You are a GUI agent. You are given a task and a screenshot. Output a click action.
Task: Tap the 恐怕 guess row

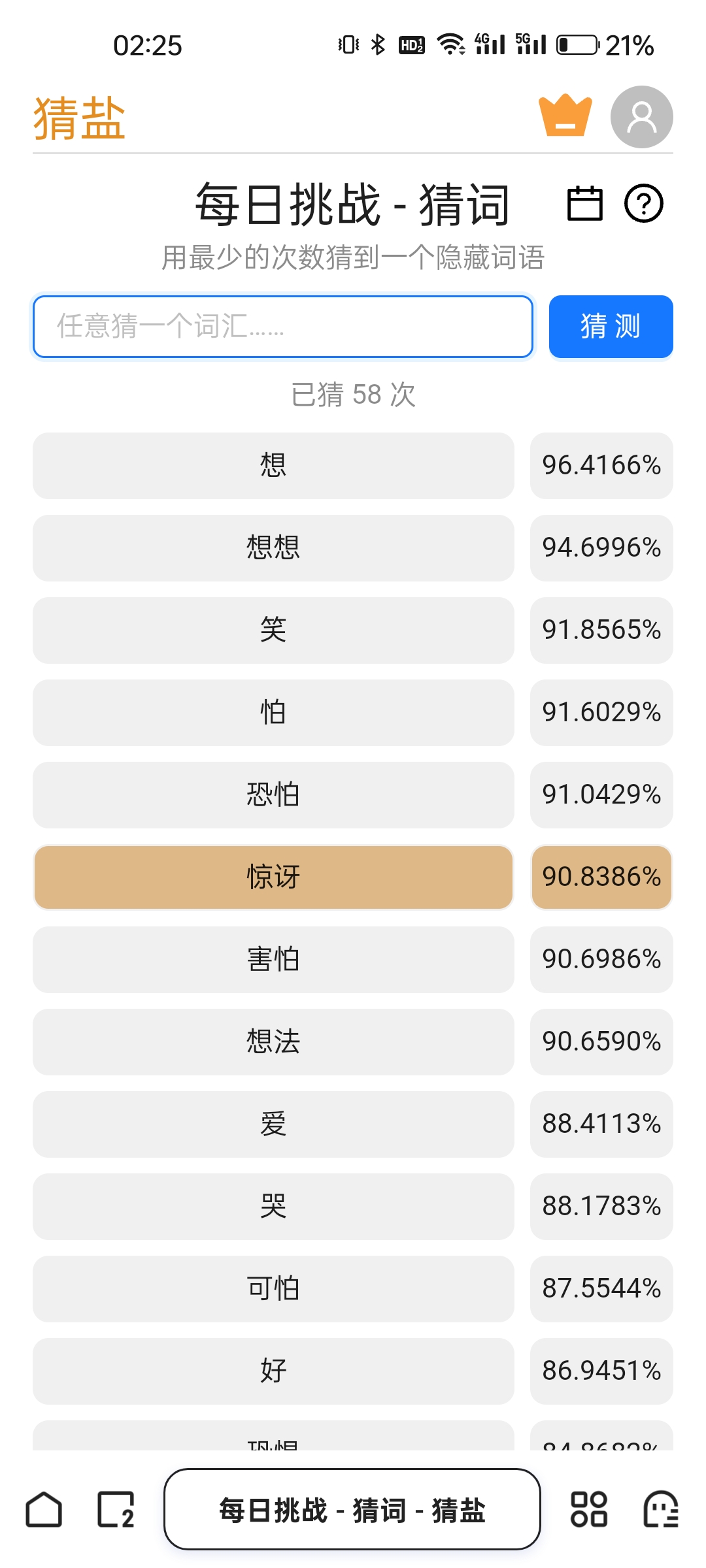pyautogui.click(x=273, y=794)
